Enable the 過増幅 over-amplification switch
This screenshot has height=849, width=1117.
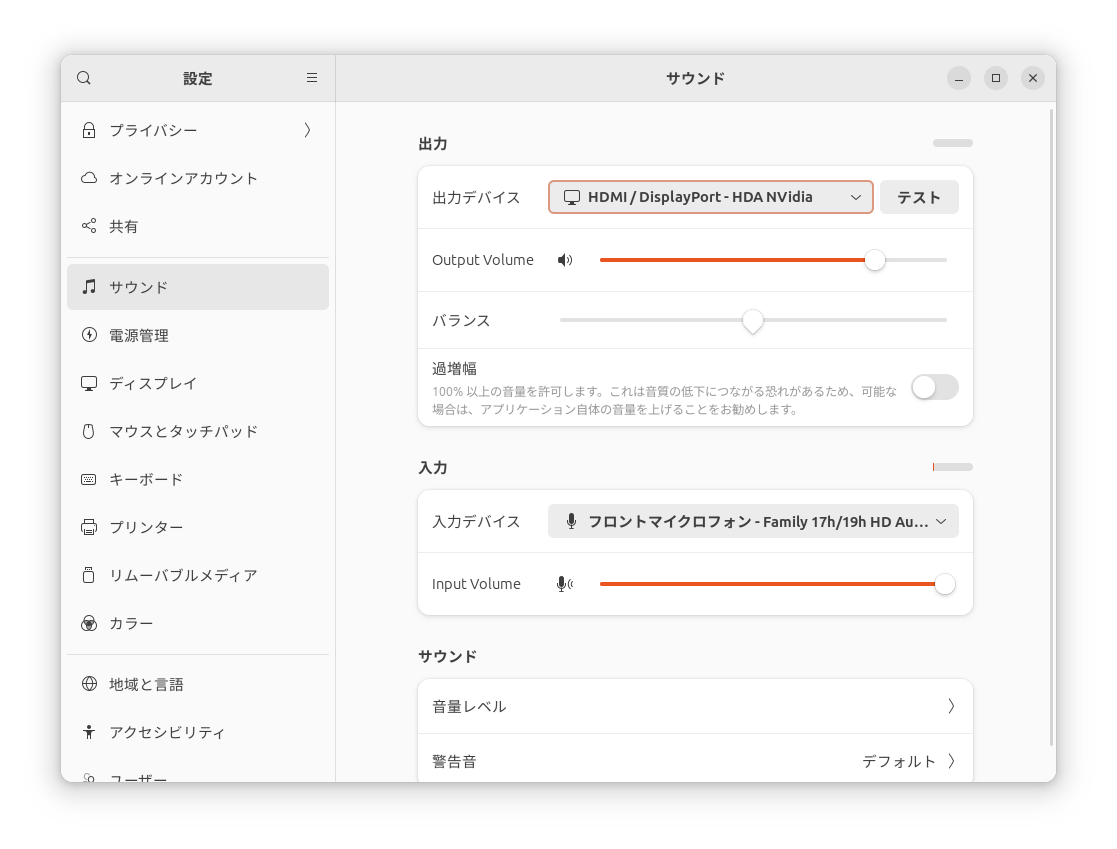pos(934,387)
